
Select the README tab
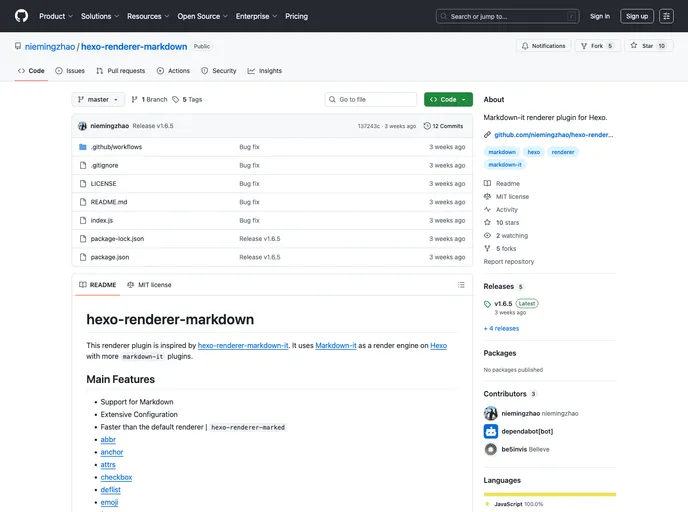[x=97, y=285]
